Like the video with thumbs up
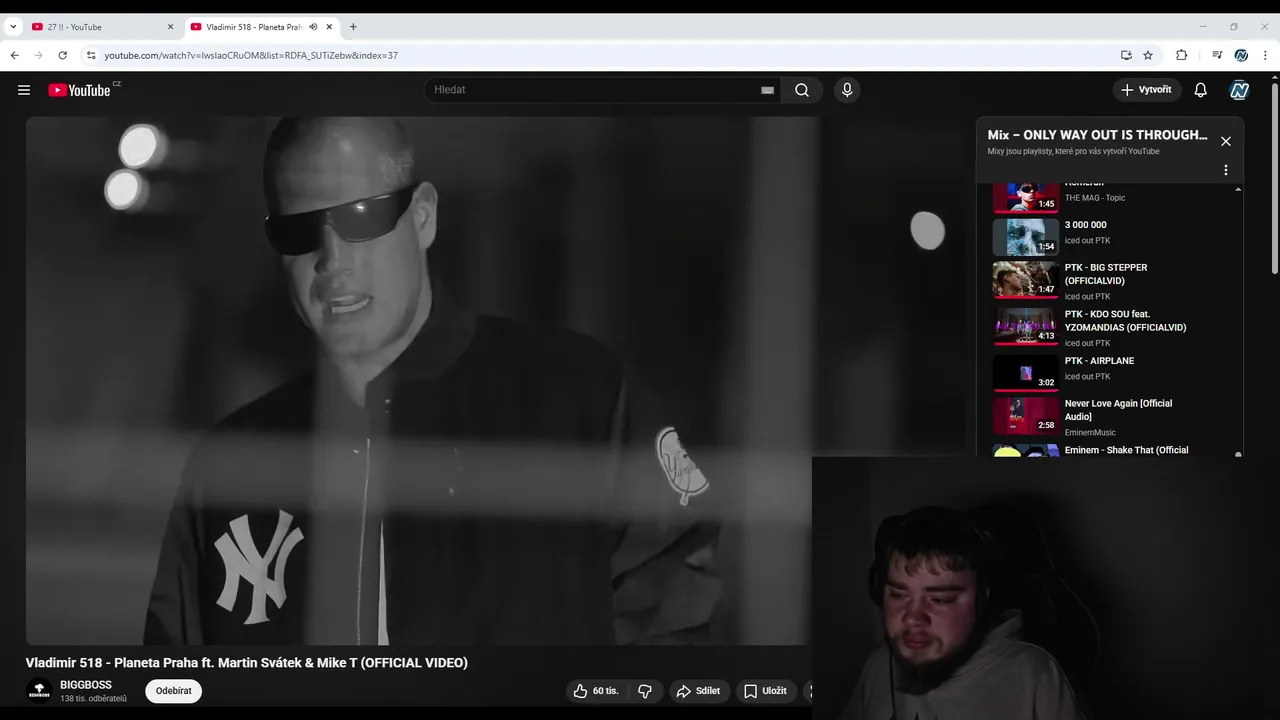 tap(596, 691)
